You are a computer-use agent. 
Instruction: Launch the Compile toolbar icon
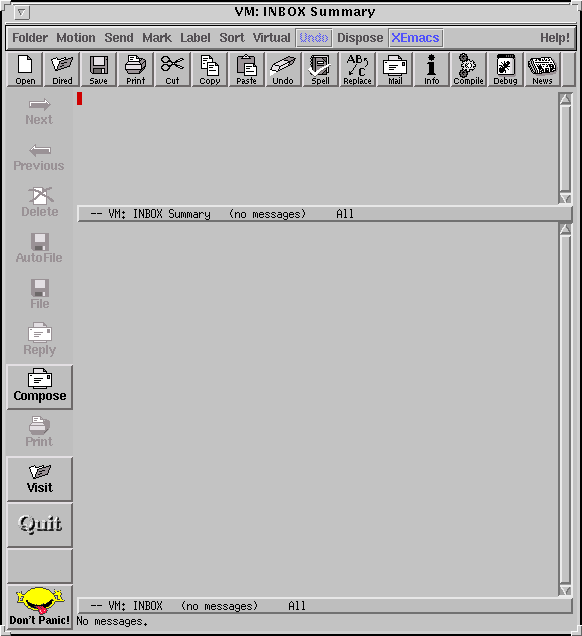coord(468,69)
